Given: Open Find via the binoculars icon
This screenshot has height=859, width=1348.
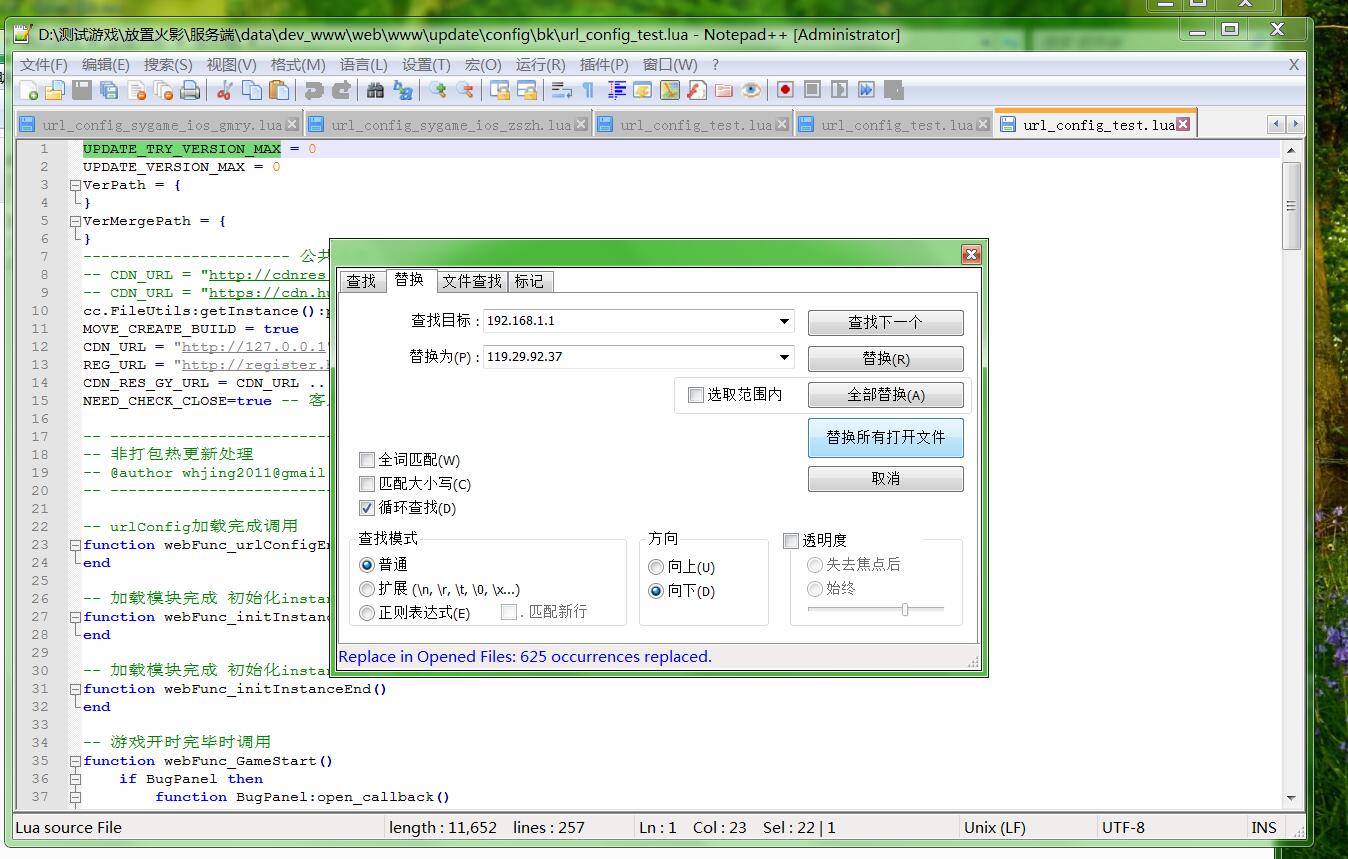Looking at the screenshot, I should [x=376, y=91].
